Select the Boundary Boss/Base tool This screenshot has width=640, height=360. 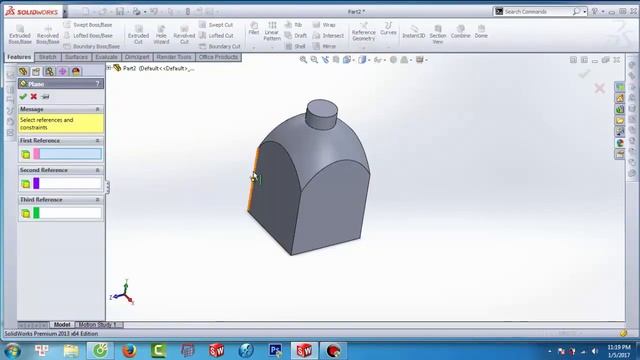point(92,46)
